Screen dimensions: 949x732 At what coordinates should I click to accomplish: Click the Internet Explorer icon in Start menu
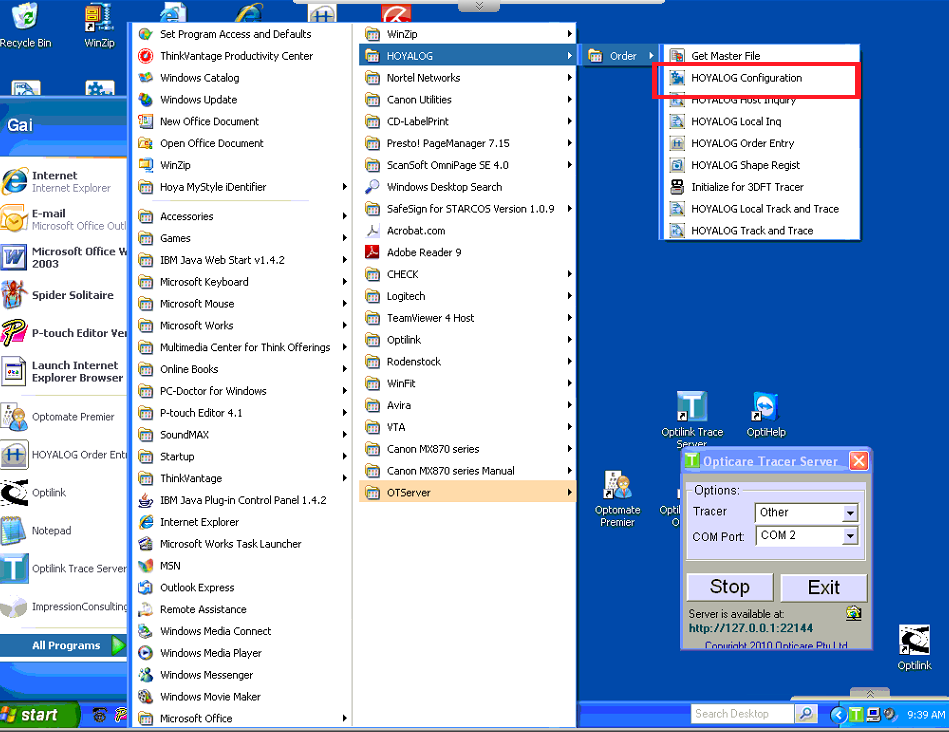point(15,181)
